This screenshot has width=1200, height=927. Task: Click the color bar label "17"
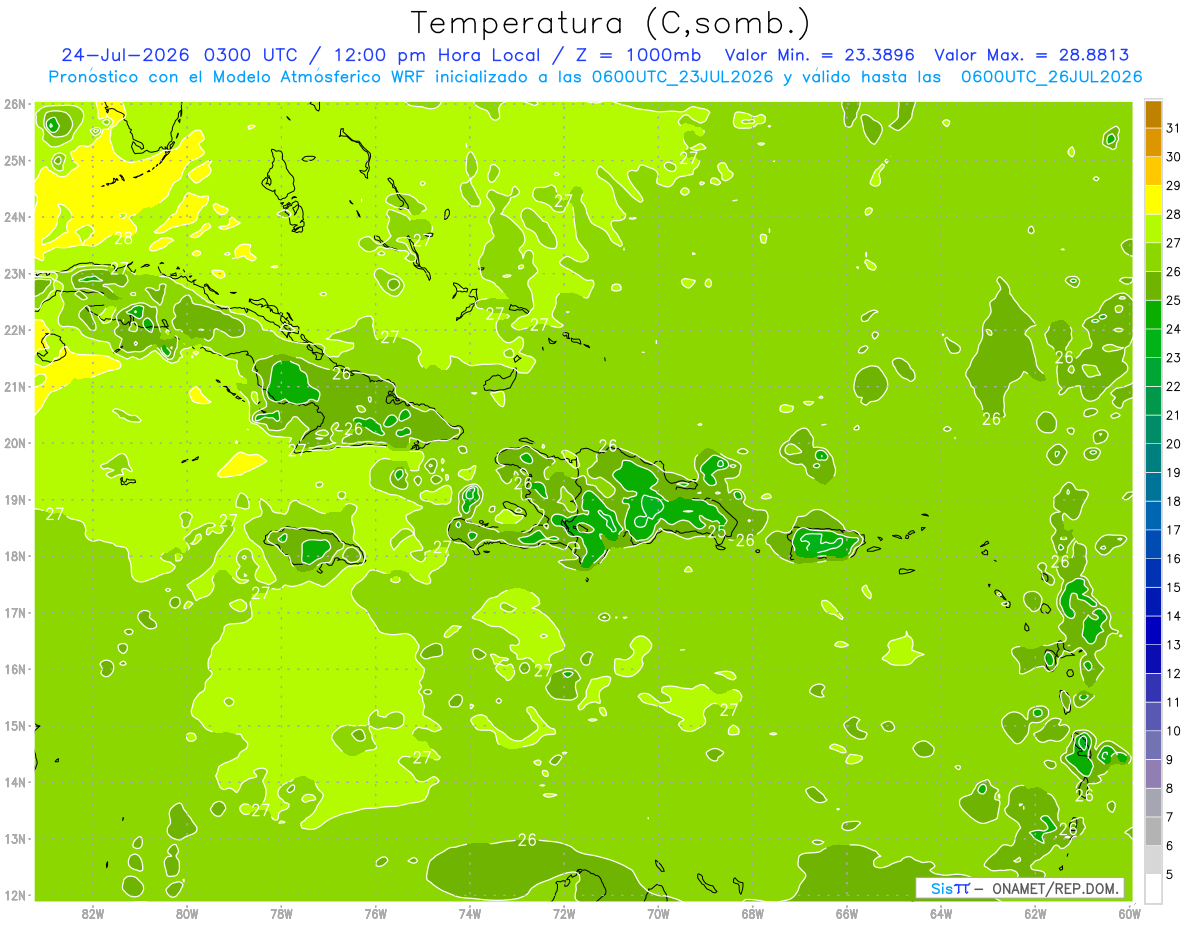coord(1173,530)
